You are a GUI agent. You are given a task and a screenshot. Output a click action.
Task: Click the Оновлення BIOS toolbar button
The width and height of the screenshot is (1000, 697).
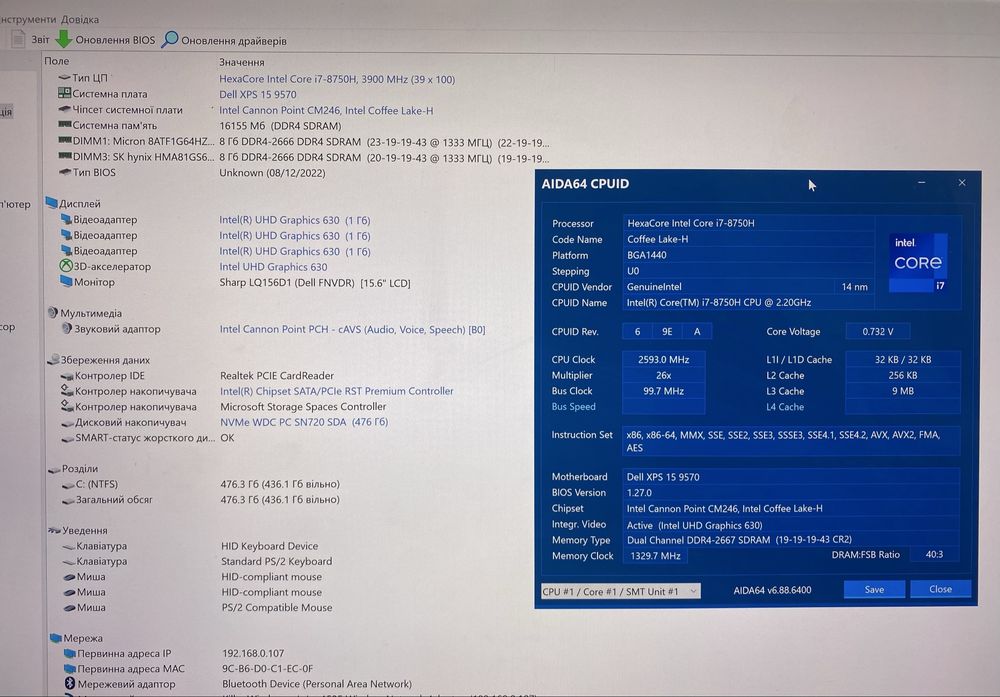tap(105, 40)
